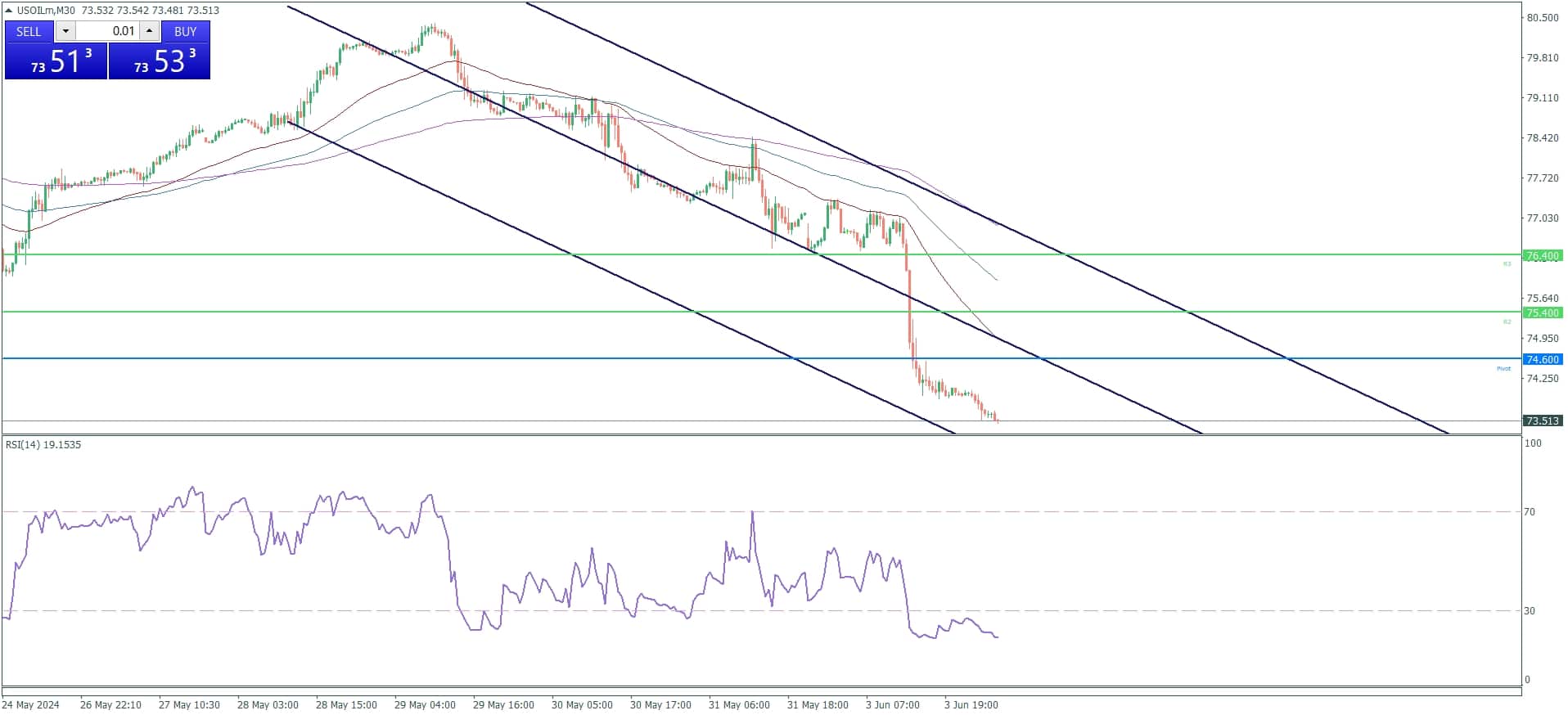1568x715 pixels.
Task: Increase lot volume with up arrow
Action: [x=149, y=31]
